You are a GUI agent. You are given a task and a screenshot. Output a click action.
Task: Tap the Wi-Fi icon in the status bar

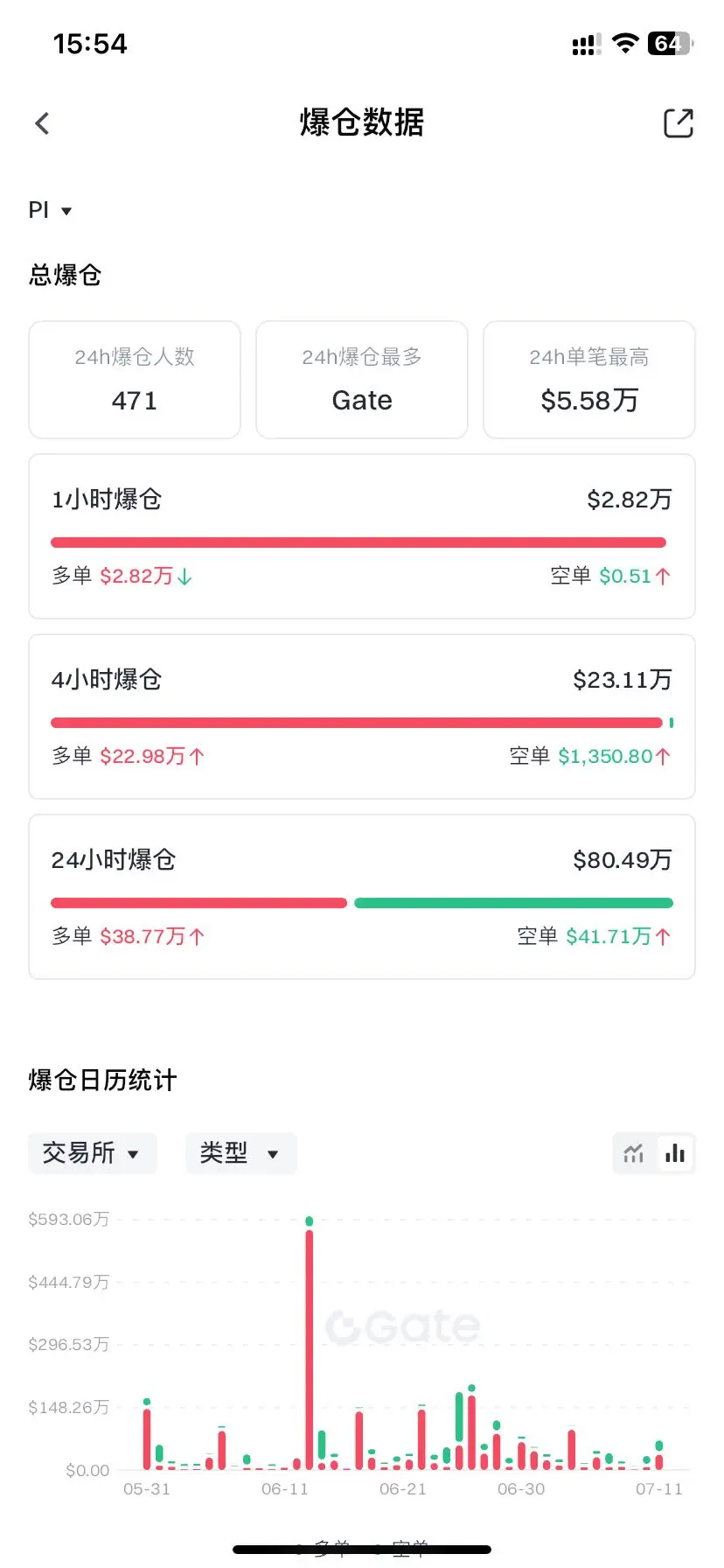(x=625, y=43)
